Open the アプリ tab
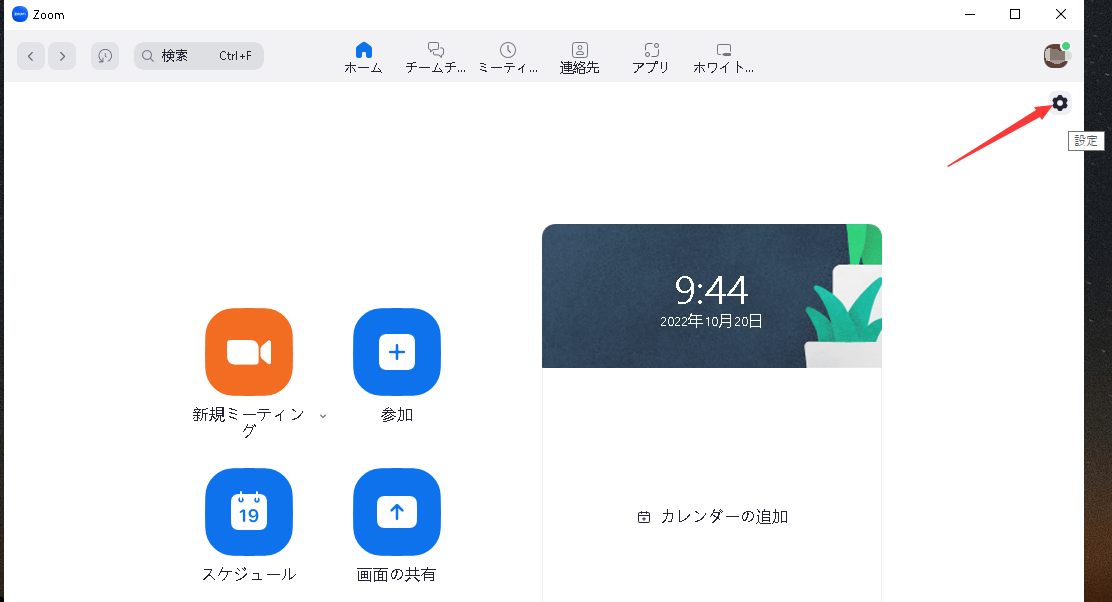Viewport: 1112px width, 602px height. pyautogui.click(x=651, y=58)
